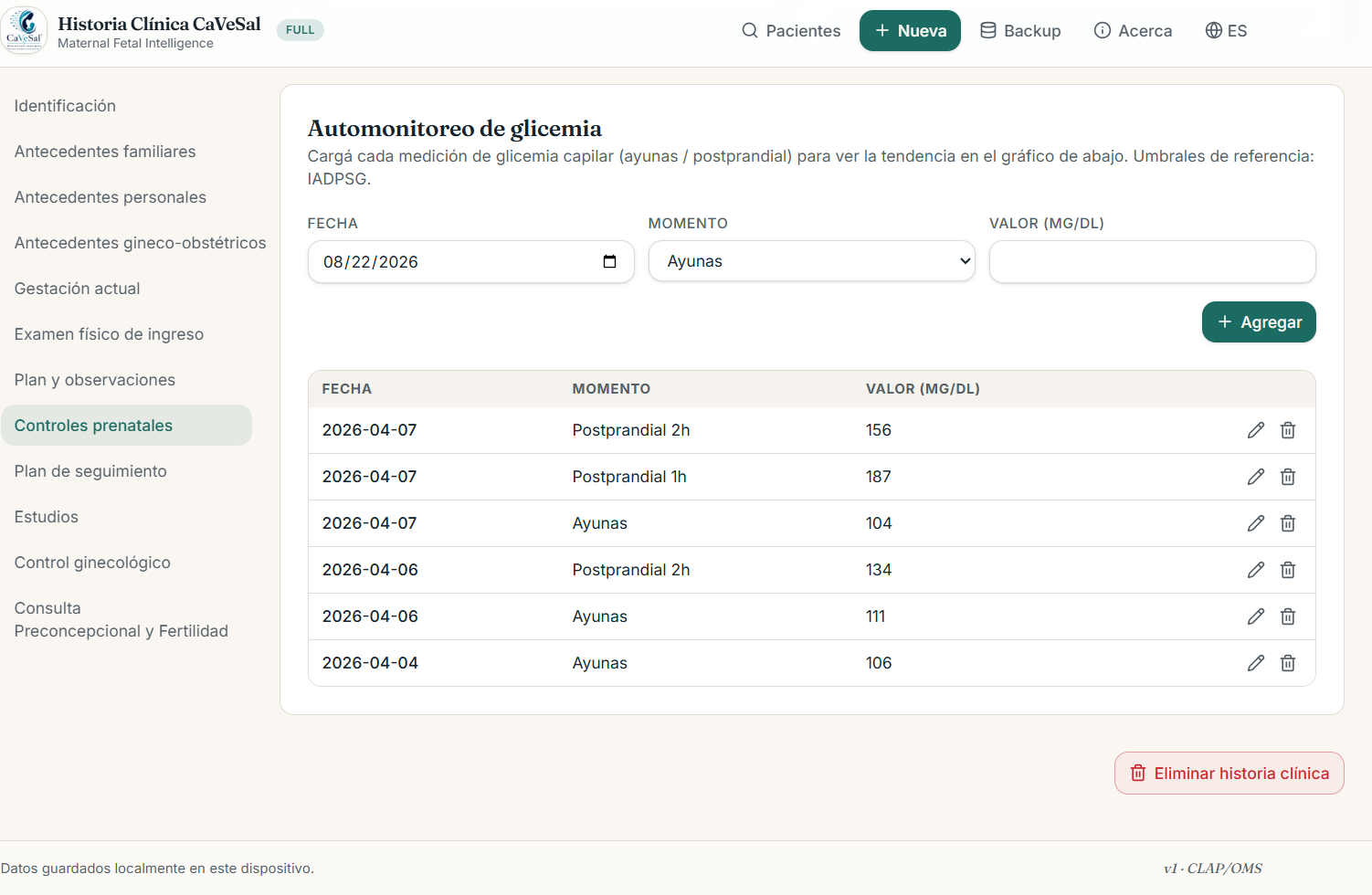Click Historia Clínica CaVeSal title
Image resolution: width=1372 pixels, height=895 pixels.
pos(159,24)
